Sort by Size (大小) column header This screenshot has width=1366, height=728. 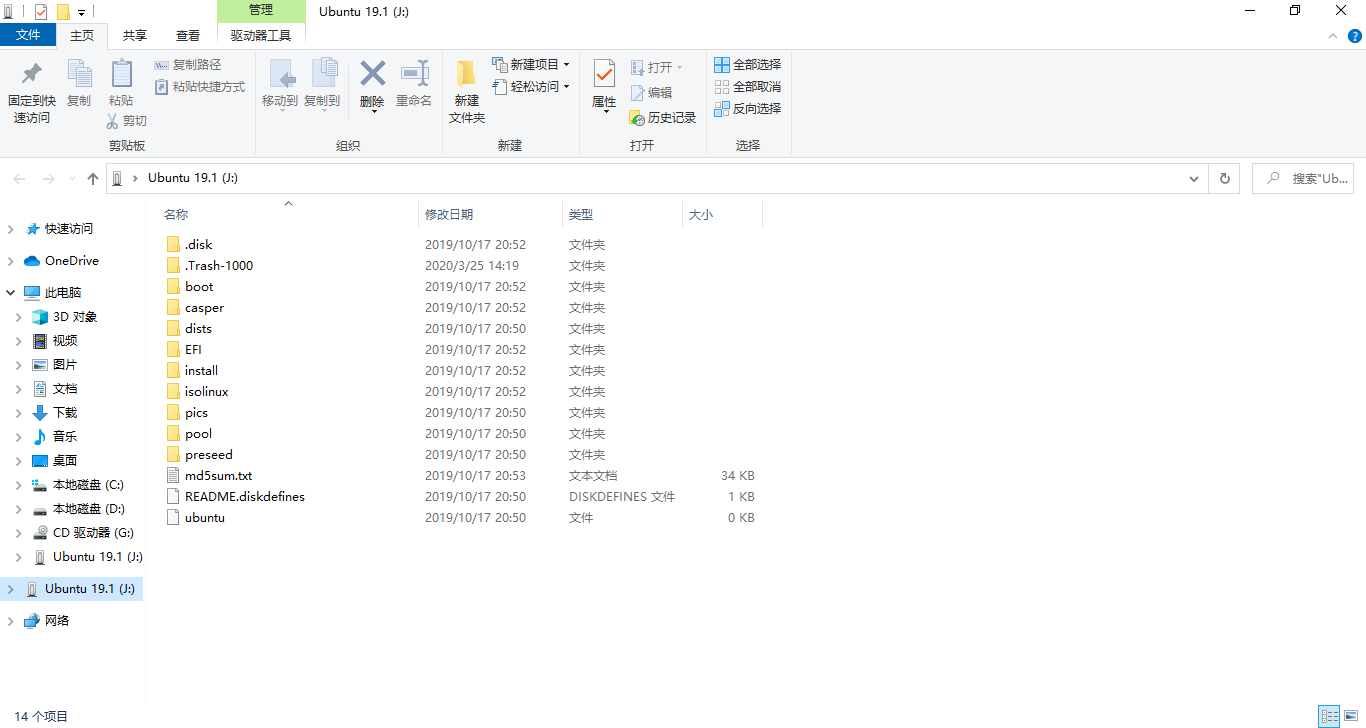701,215
